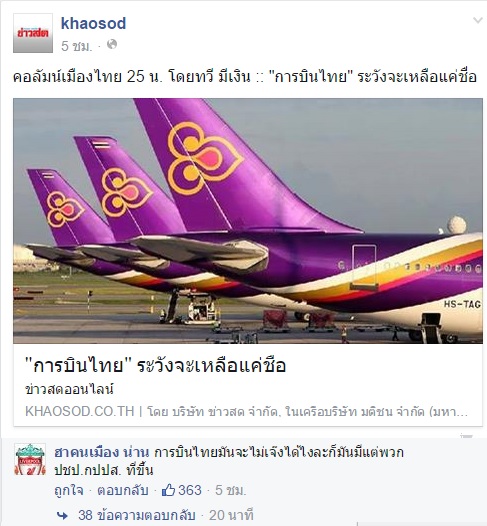Expand the 38 ข้อความตอบกลับ replies
The height and width of the screenshot is (526, 487).
point(137,515)
